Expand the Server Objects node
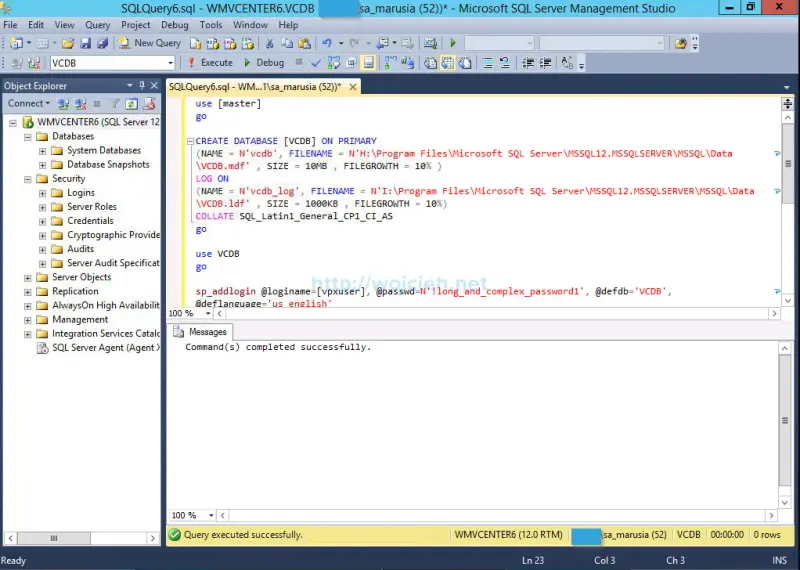Viewport: 800px width, 570px height. click(x=28, y=278)
